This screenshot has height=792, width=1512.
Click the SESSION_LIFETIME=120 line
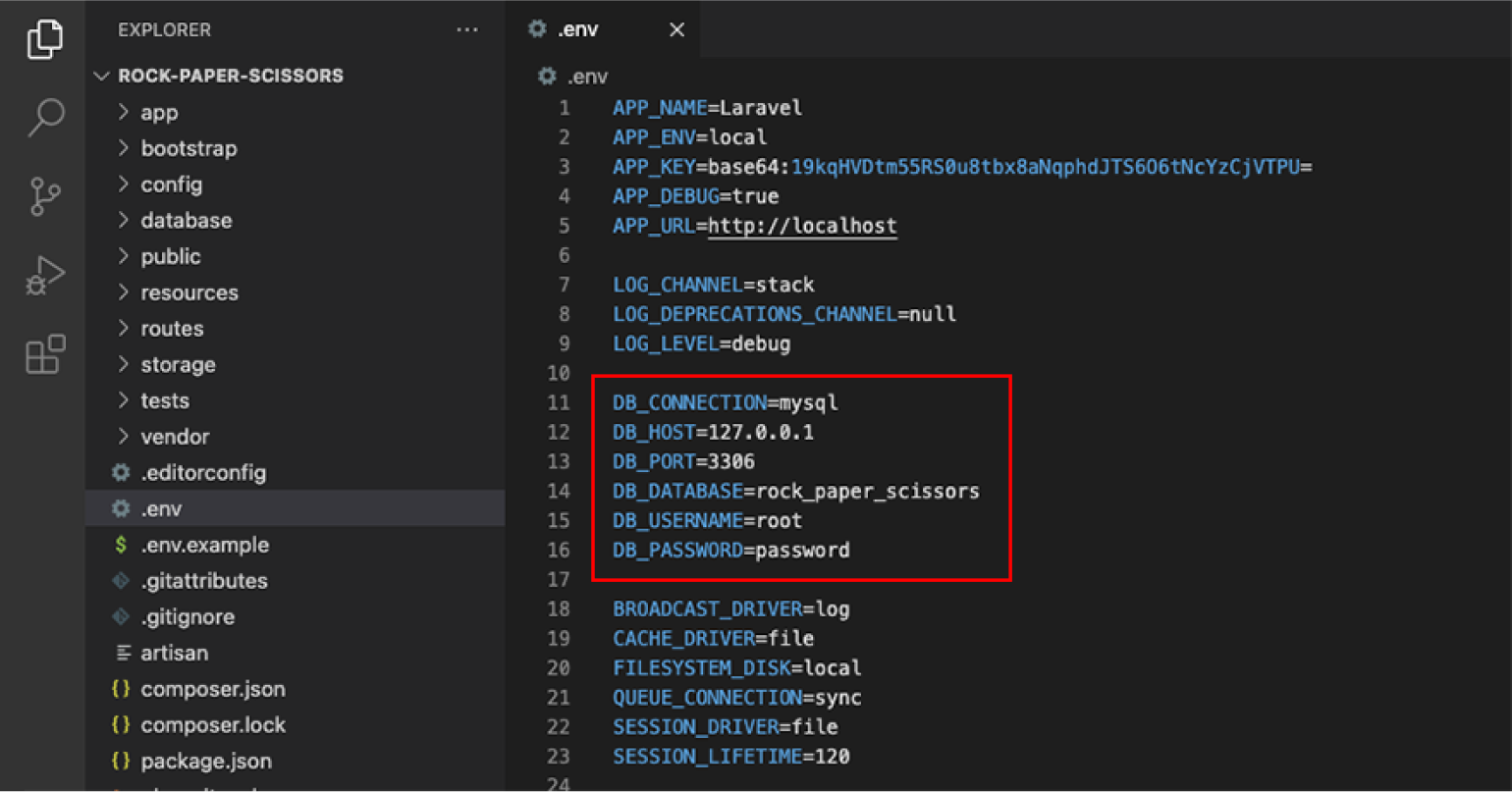click(x=731, y=756)
